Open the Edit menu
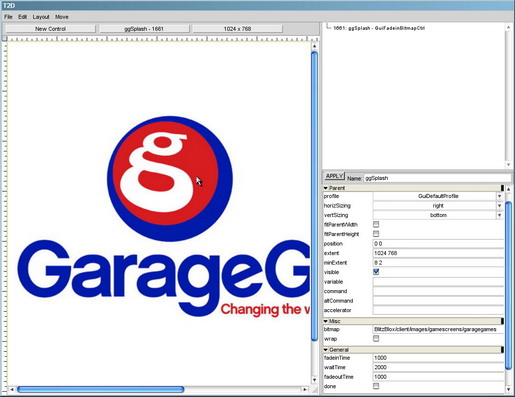515x397 pixels. (x=22, y=17)
